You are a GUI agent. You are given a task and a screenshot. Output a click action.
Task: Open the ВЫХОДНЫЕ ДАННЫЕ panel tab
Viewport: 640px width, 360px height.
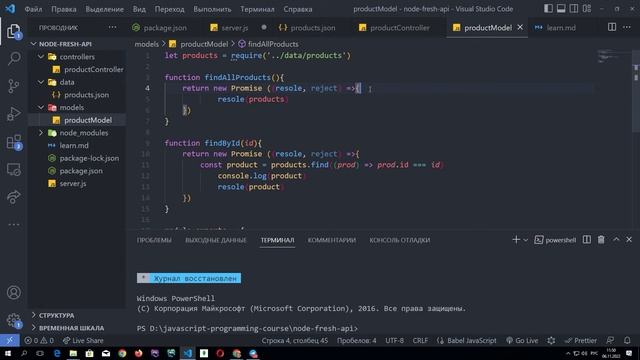(216, 240)
